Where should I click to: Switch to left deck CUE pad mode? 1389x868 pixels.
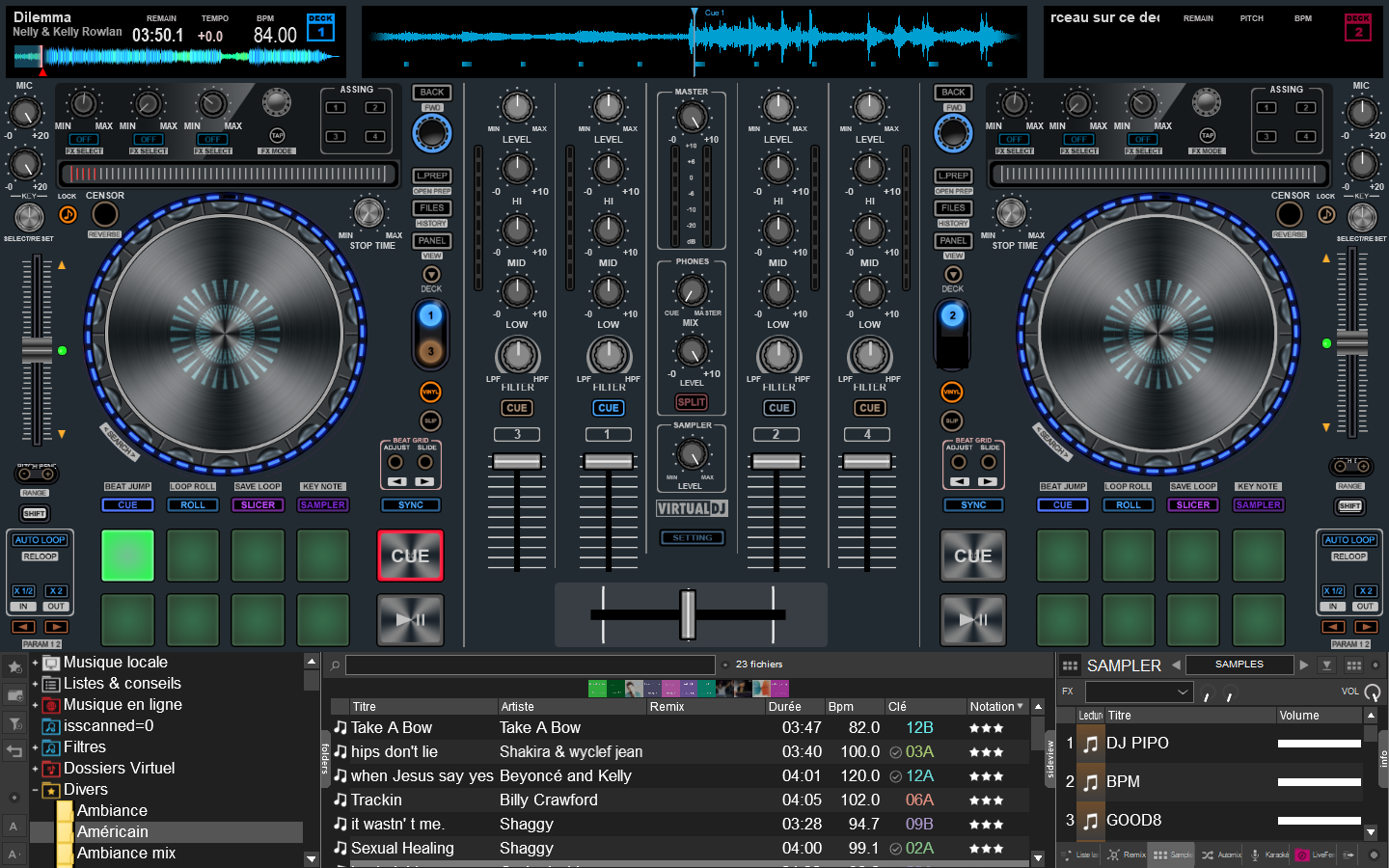[x=127, y=504]
